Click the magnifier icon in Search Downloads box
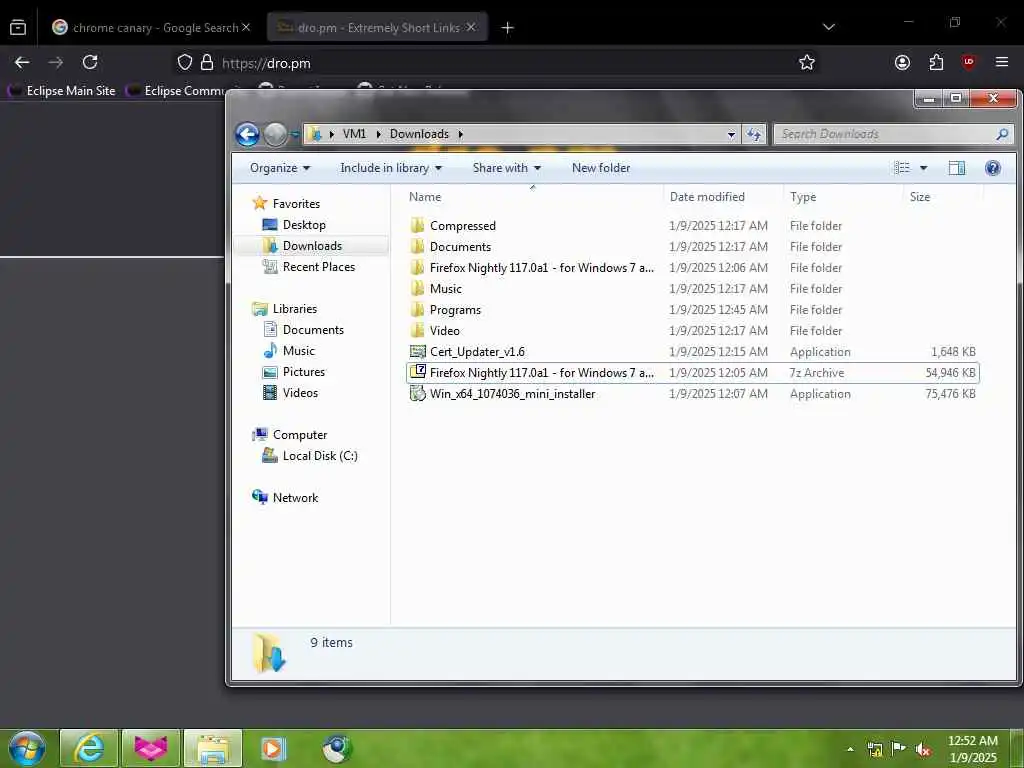The height and width of the screenshot is (768, 1024). [x=1002, y=134]
